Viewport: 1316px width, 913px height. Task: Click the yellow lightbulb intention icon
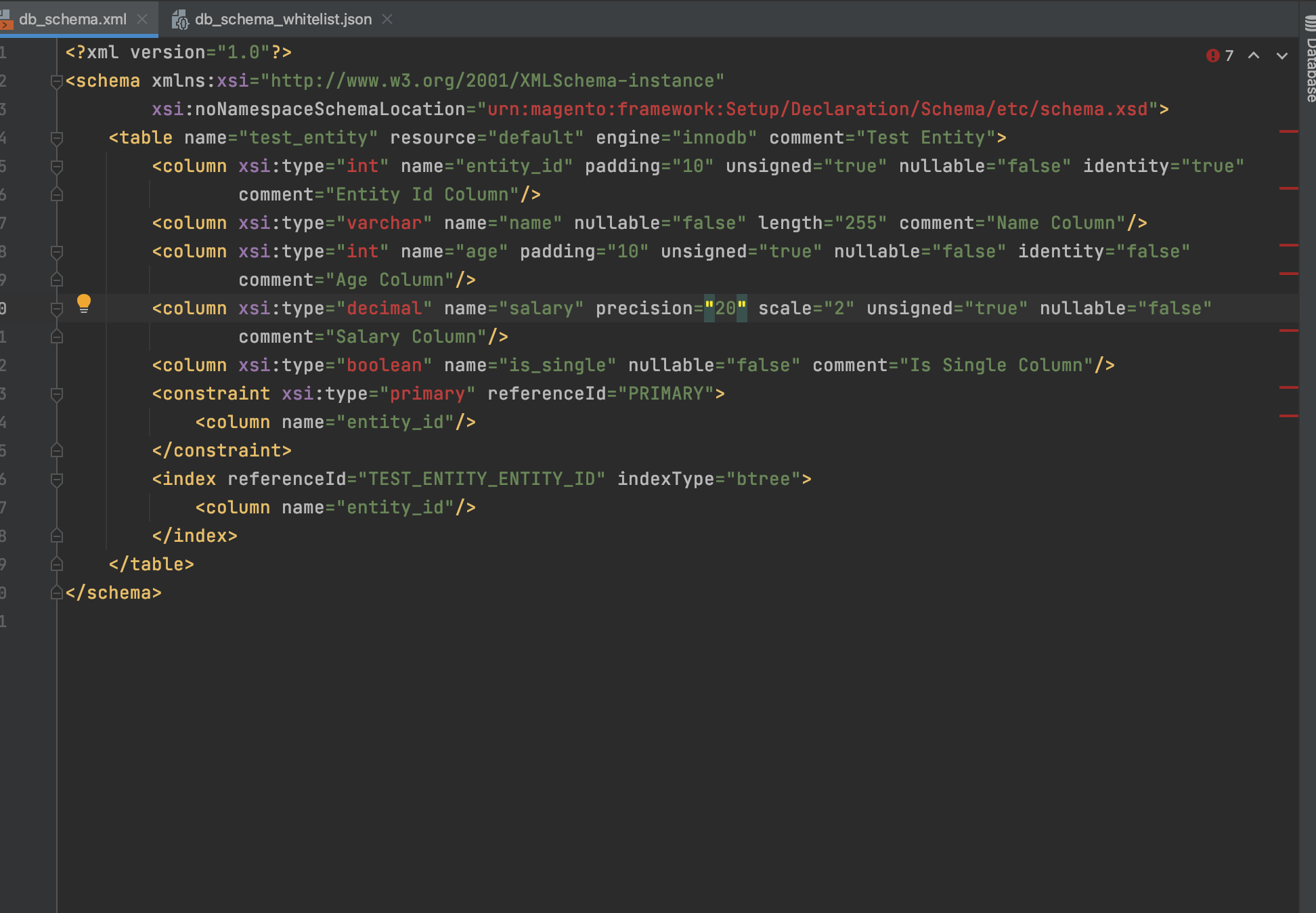pyautogui.click(x=84, y=303)
